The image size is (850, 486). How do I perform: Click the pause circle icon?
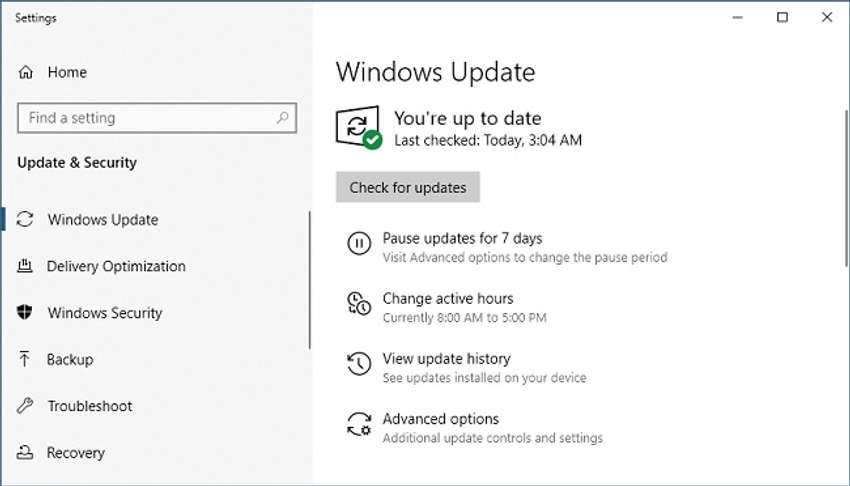359,243
